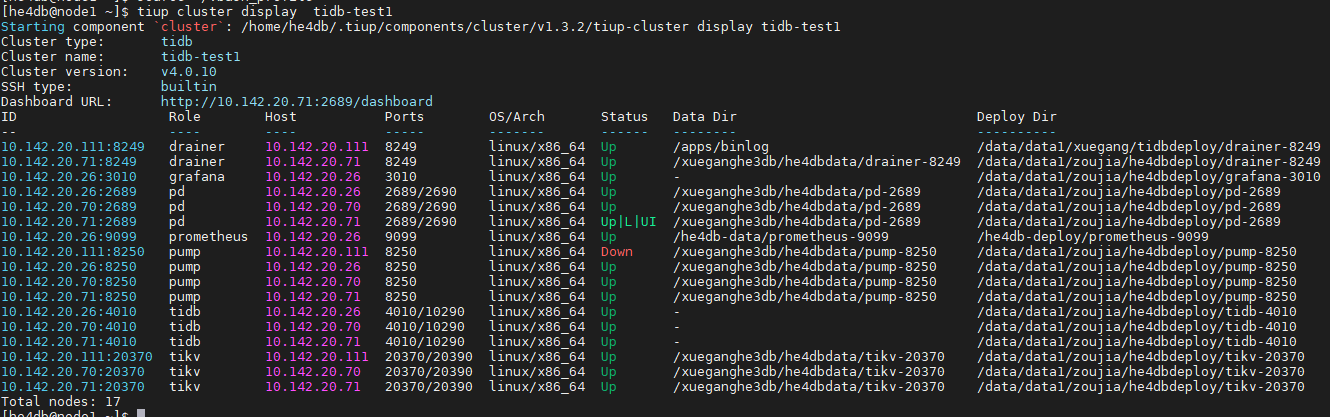Click the ID 10.142.20.111:8249
The image size is (1330, 417).
pos(73,147)
